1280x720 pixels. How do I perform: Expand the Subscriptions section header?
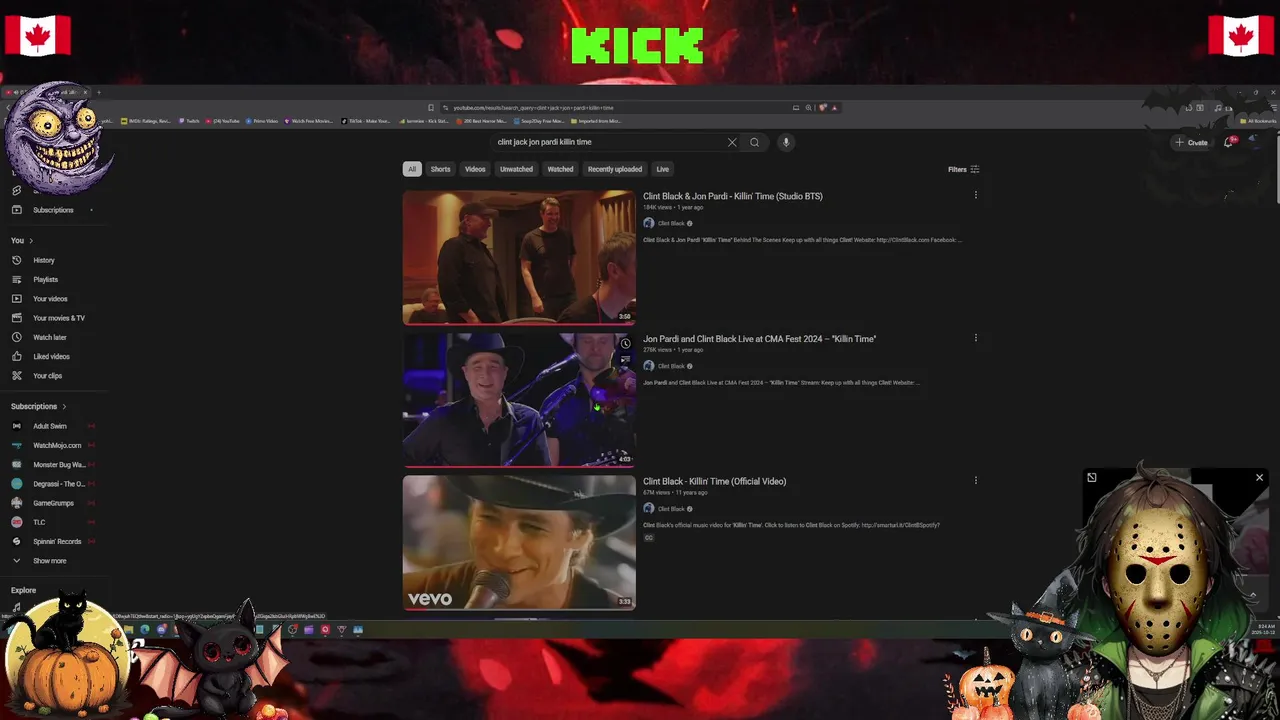[38, 407]
